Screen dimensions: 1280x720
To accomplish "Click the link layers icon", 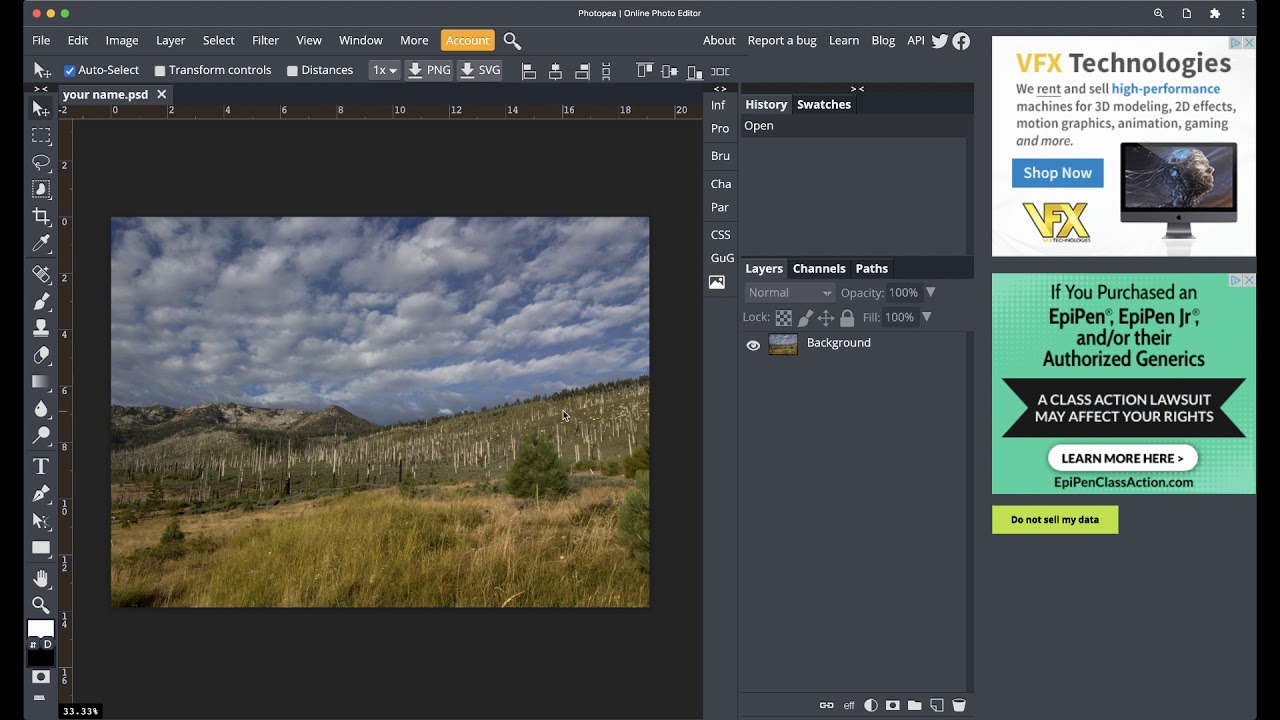I will click(x=826, y=705).
